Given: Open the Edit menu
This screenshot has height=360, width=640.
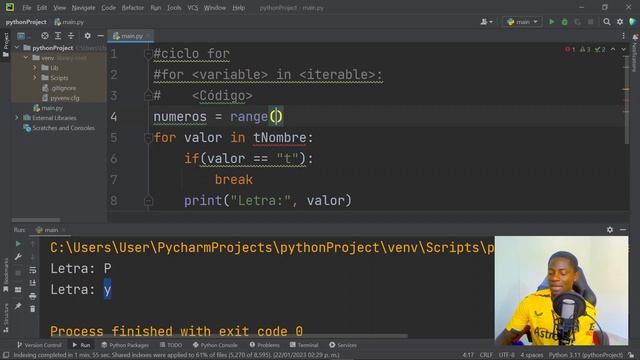Looking at the screenshot, I should click(x=42, y=7).
